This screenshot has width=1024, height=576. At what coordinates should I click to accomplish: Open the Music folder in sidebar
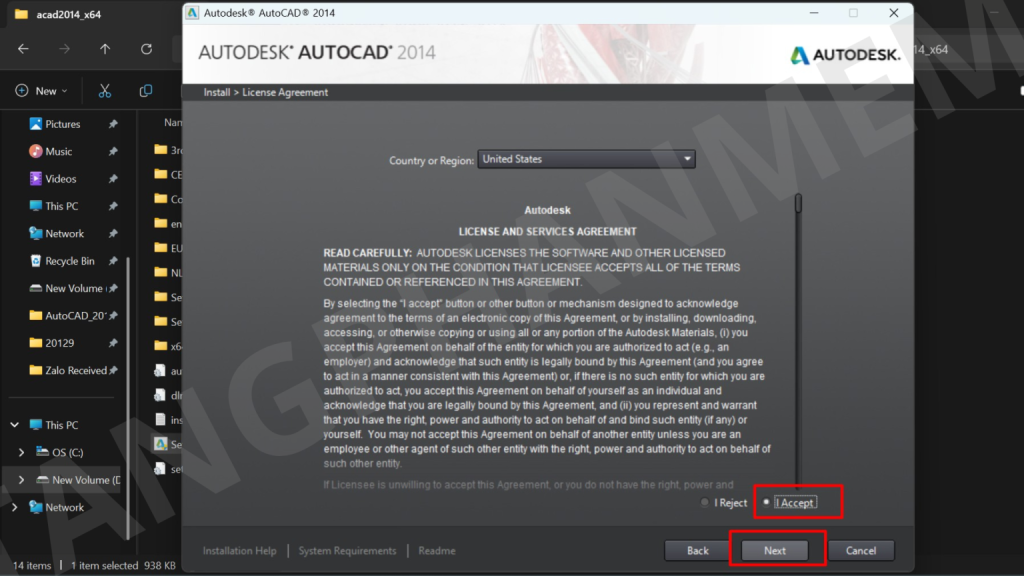(x=58, y=151)
